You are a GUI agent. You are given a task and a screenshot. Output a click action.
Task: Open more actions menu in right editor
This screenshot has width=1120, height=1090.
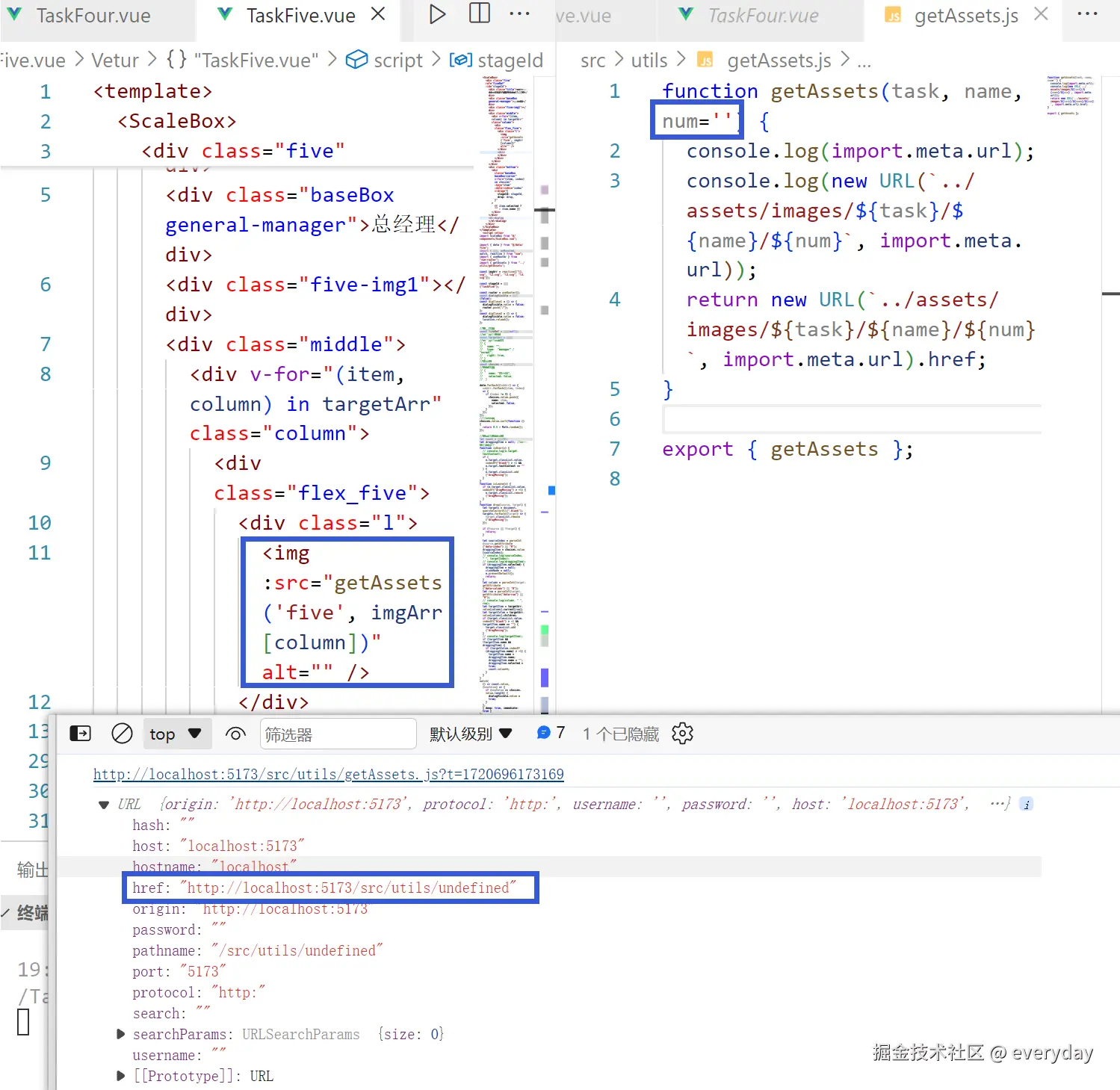tap(1088, 13)
